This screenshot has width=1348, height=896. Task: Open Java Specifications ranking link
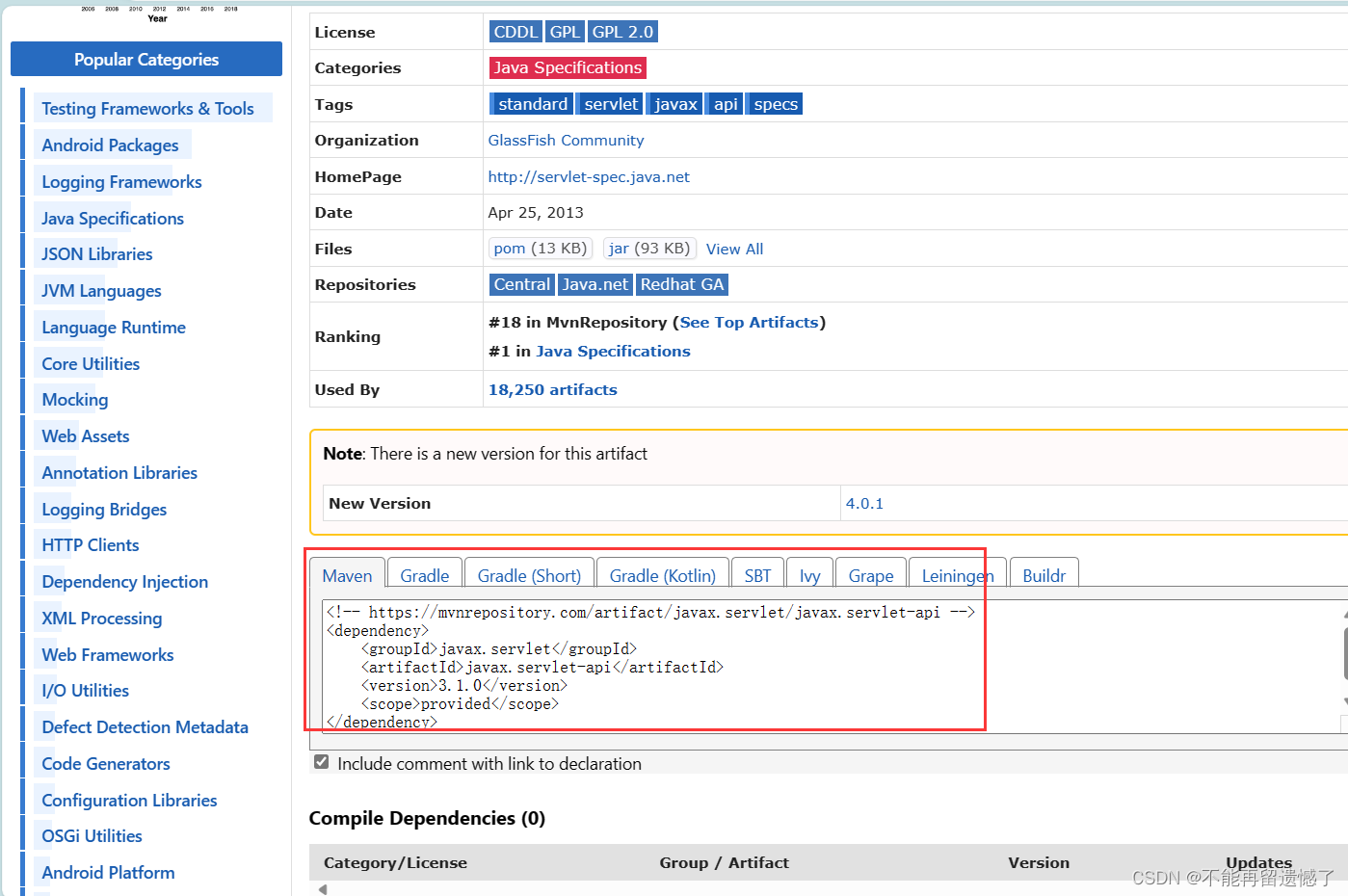(x=613, y=351)
